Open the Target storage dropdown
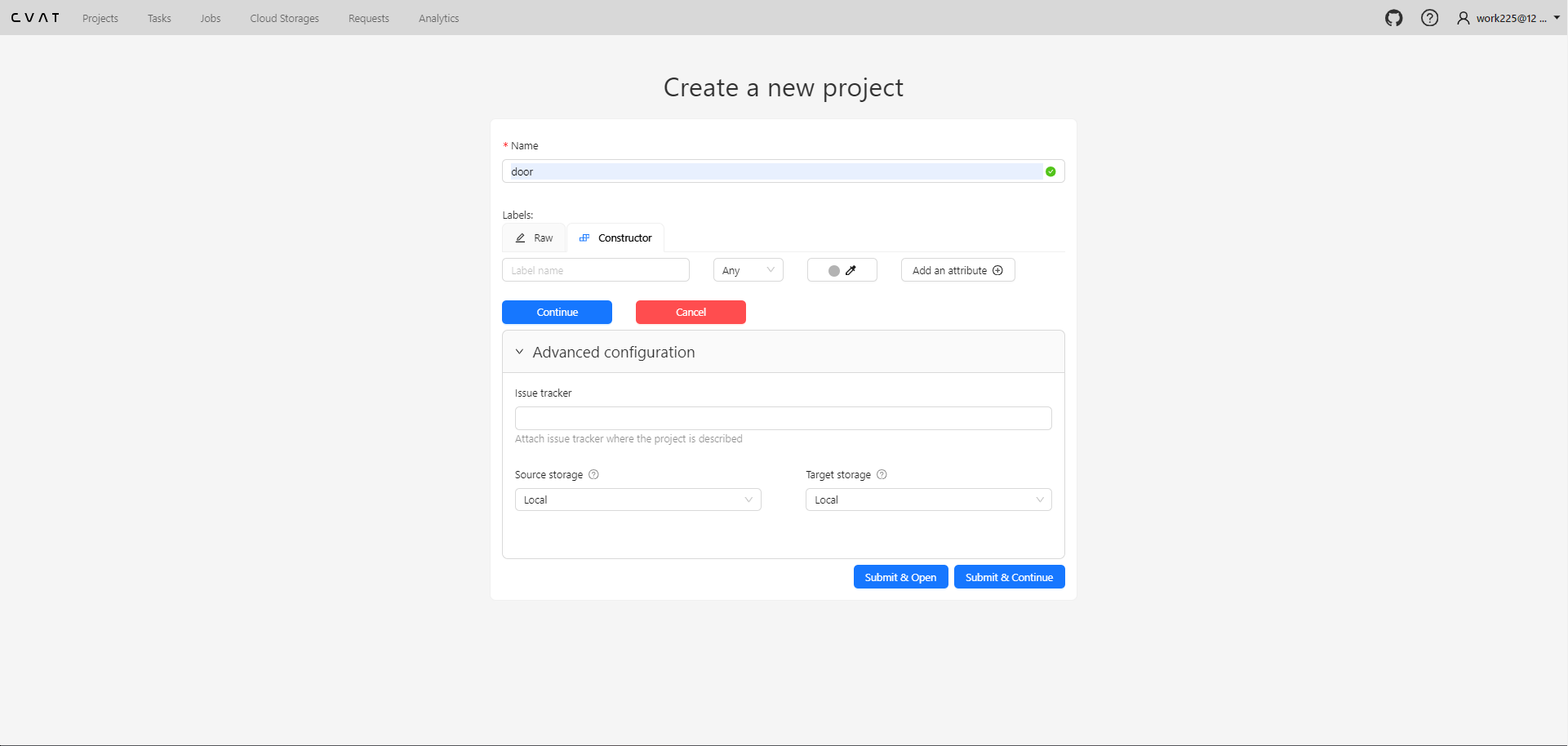The width and height of the screenshot is (1568, 746). (928, 500)
